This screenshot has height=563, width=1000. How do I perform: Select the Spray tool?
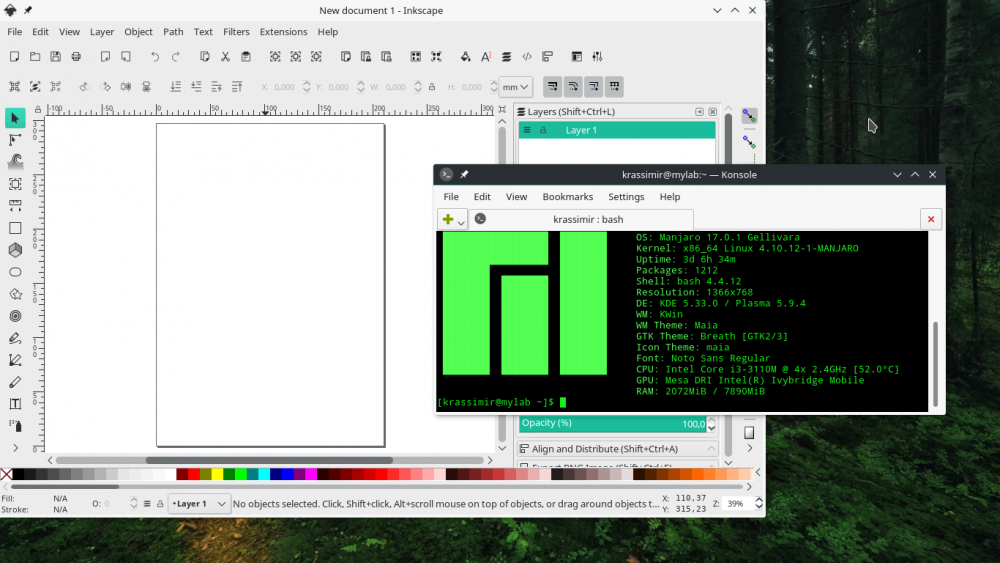pos(15,425)
